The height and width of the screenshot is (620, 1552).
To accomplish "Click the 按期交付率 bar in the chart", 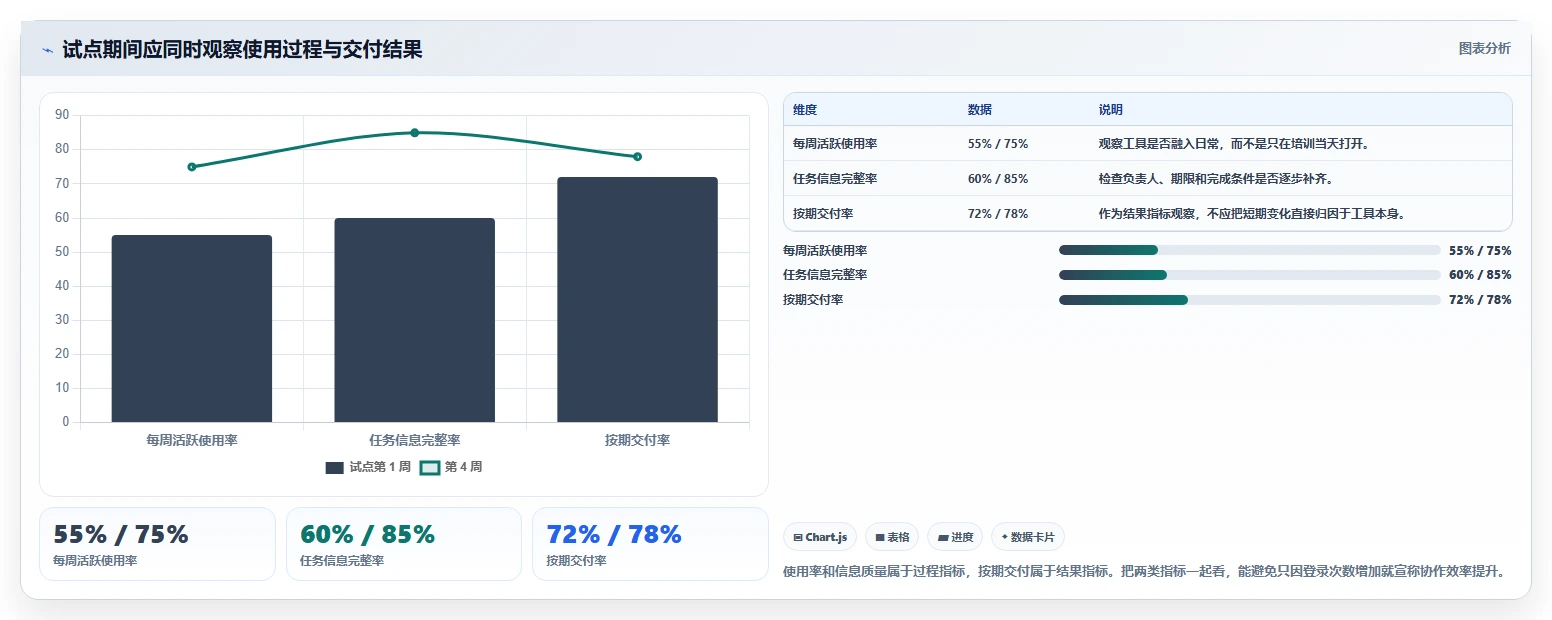I will click(x=637, y=300).
